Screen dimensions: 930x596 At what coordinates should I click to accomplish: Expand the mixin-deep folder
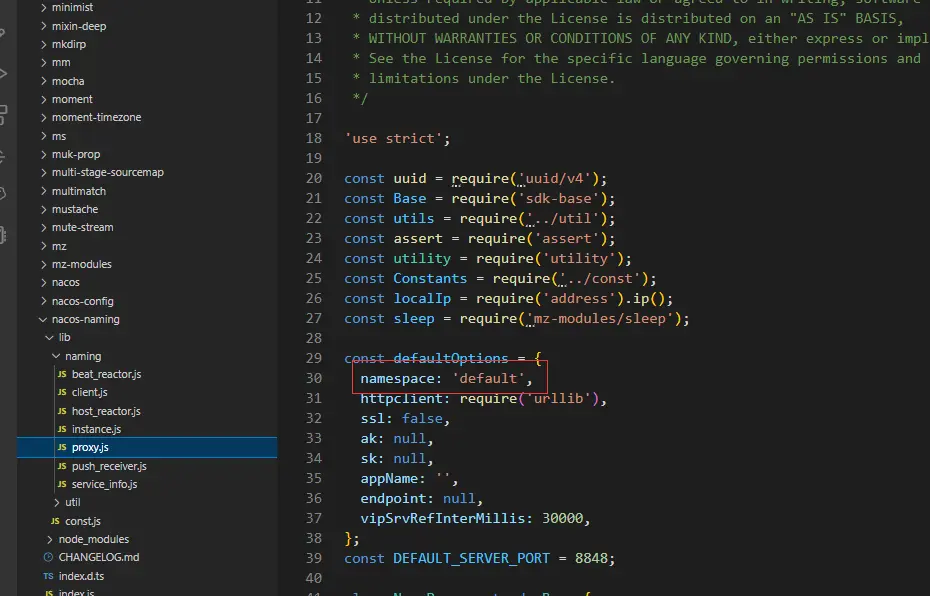click(x=43, y=26)
